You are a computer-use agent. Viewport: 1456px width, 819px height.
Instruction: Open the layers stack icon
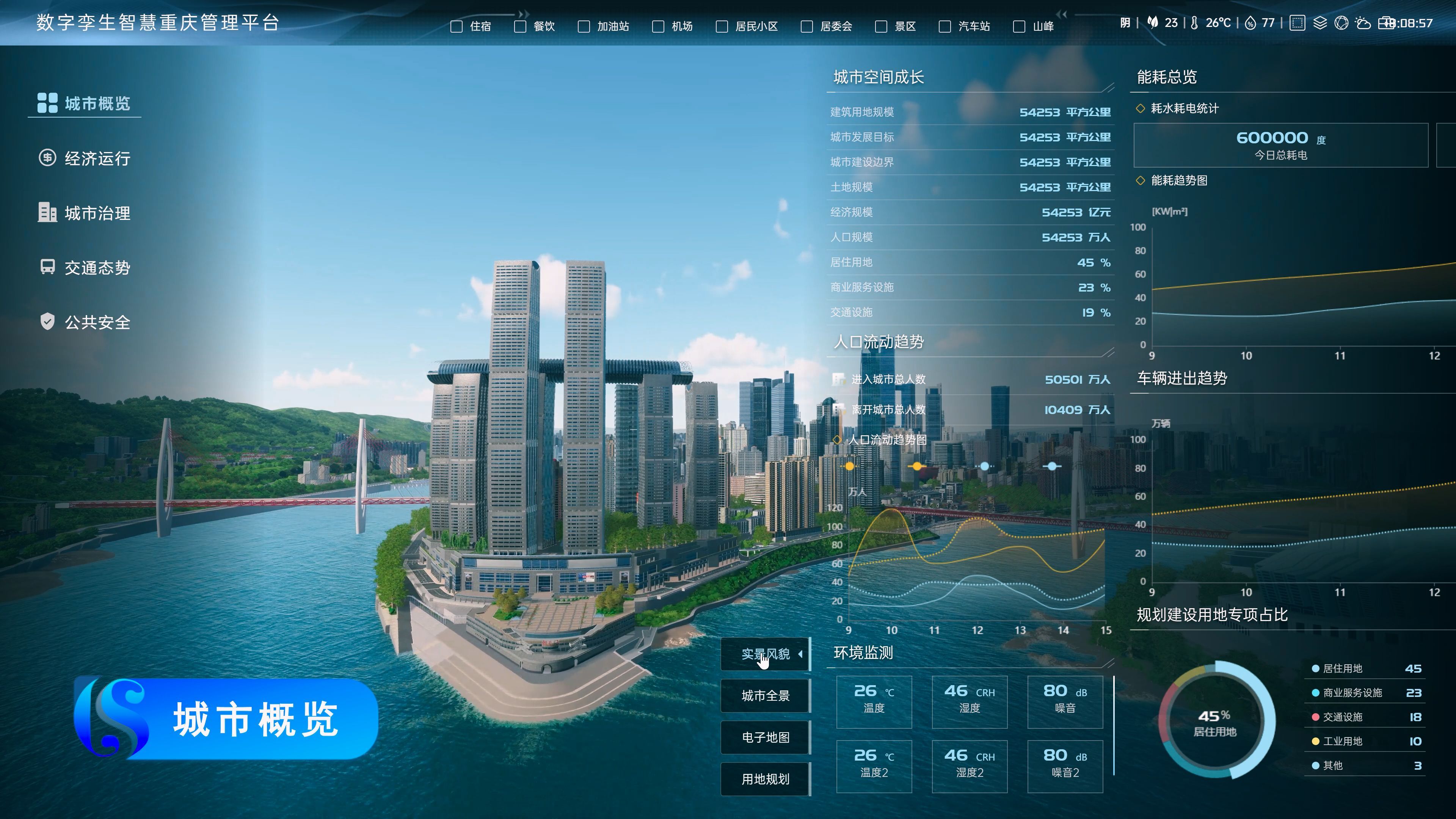1320,23
